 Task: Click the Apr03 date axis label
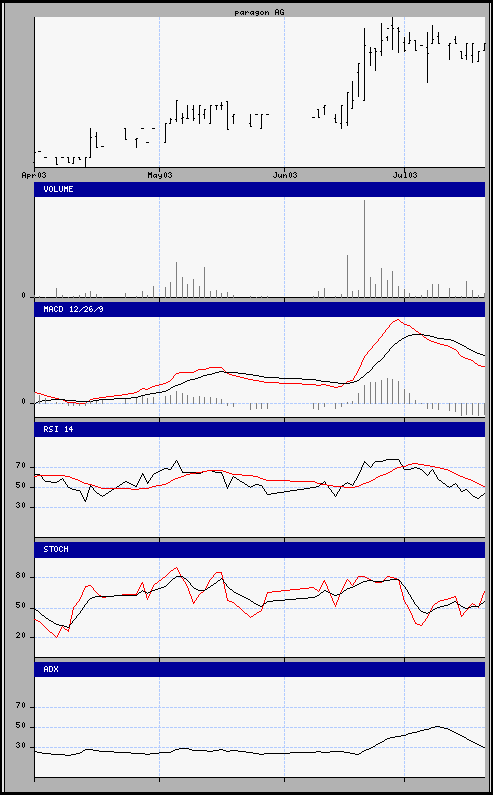(x=34, y=175)
